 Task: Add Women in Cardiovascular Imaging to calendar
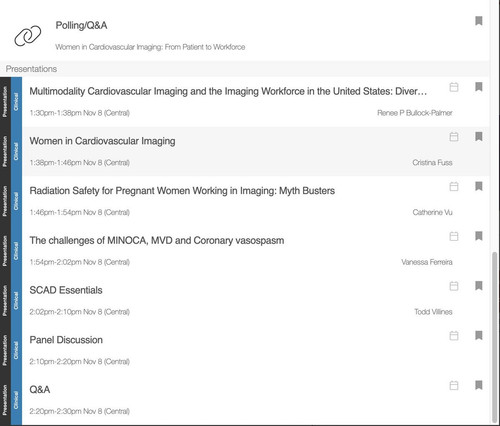click(x=454, y=137)
